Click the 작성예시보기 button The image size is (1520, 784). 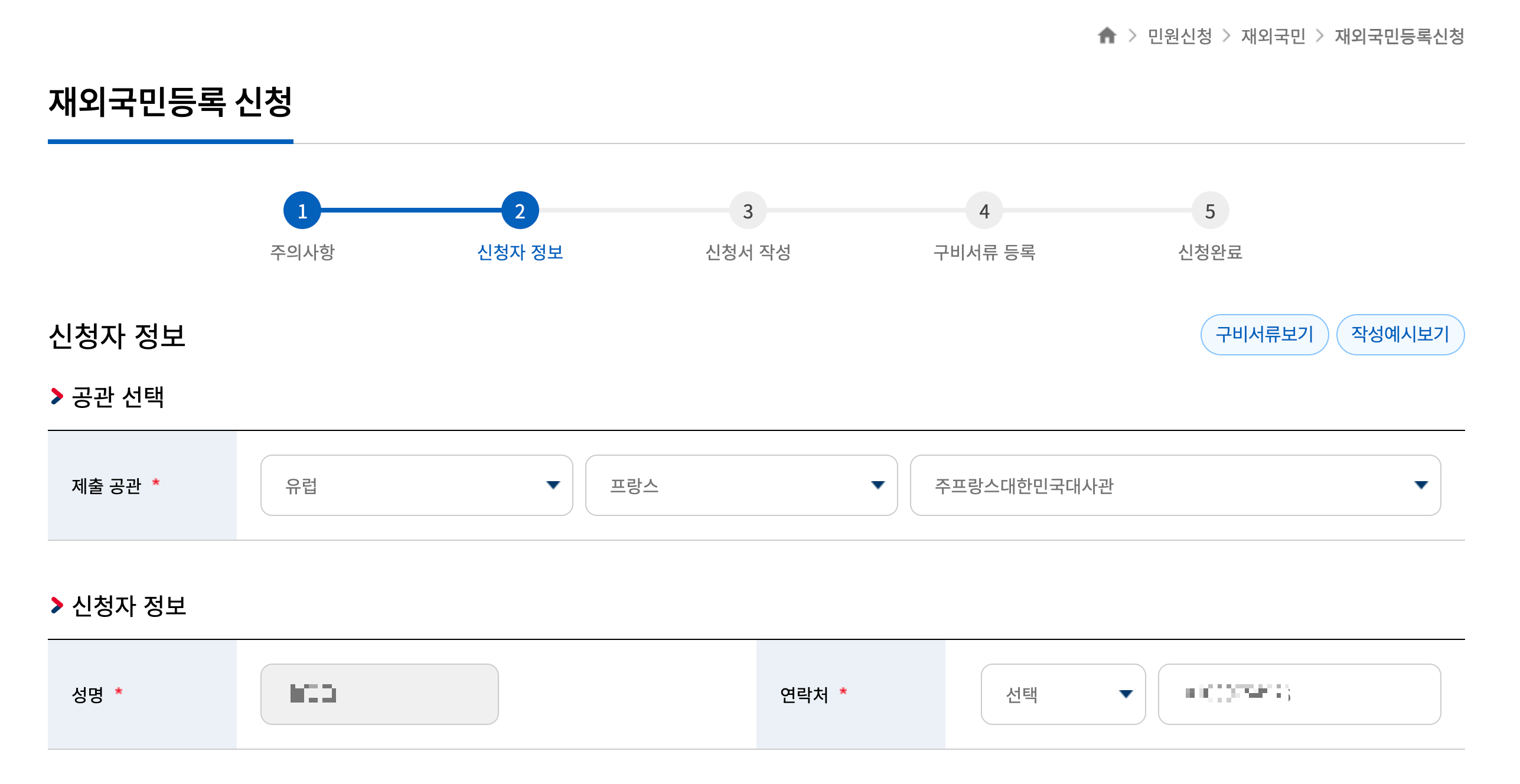(1400, 335)
